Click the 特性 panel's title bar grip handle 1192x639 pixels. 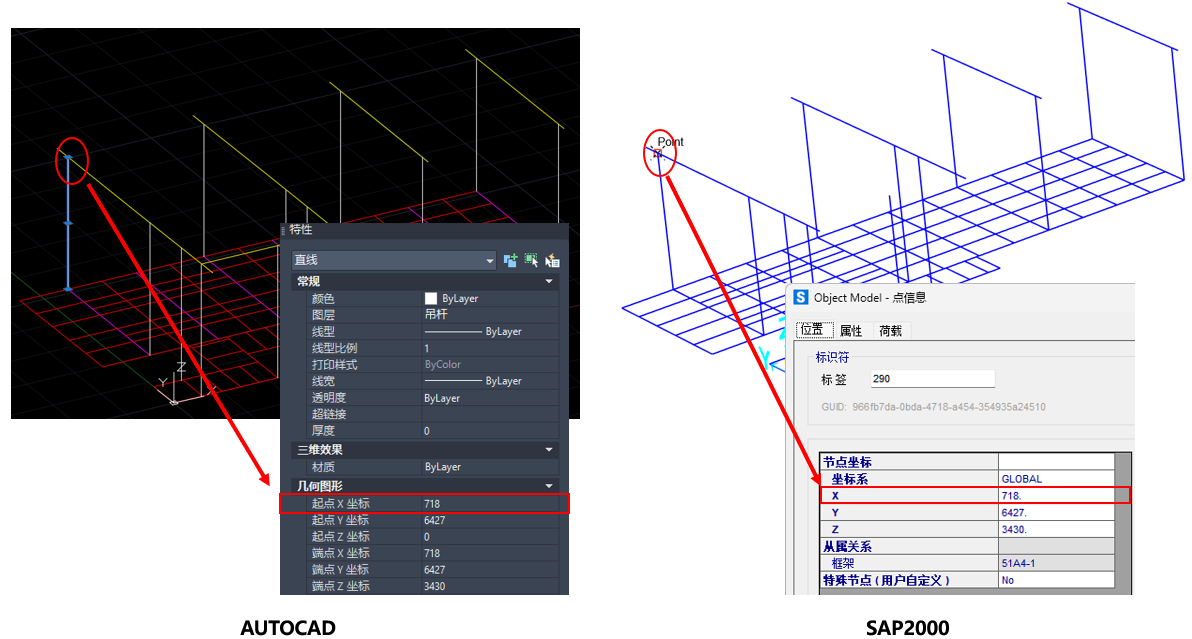tap(283, 230)
